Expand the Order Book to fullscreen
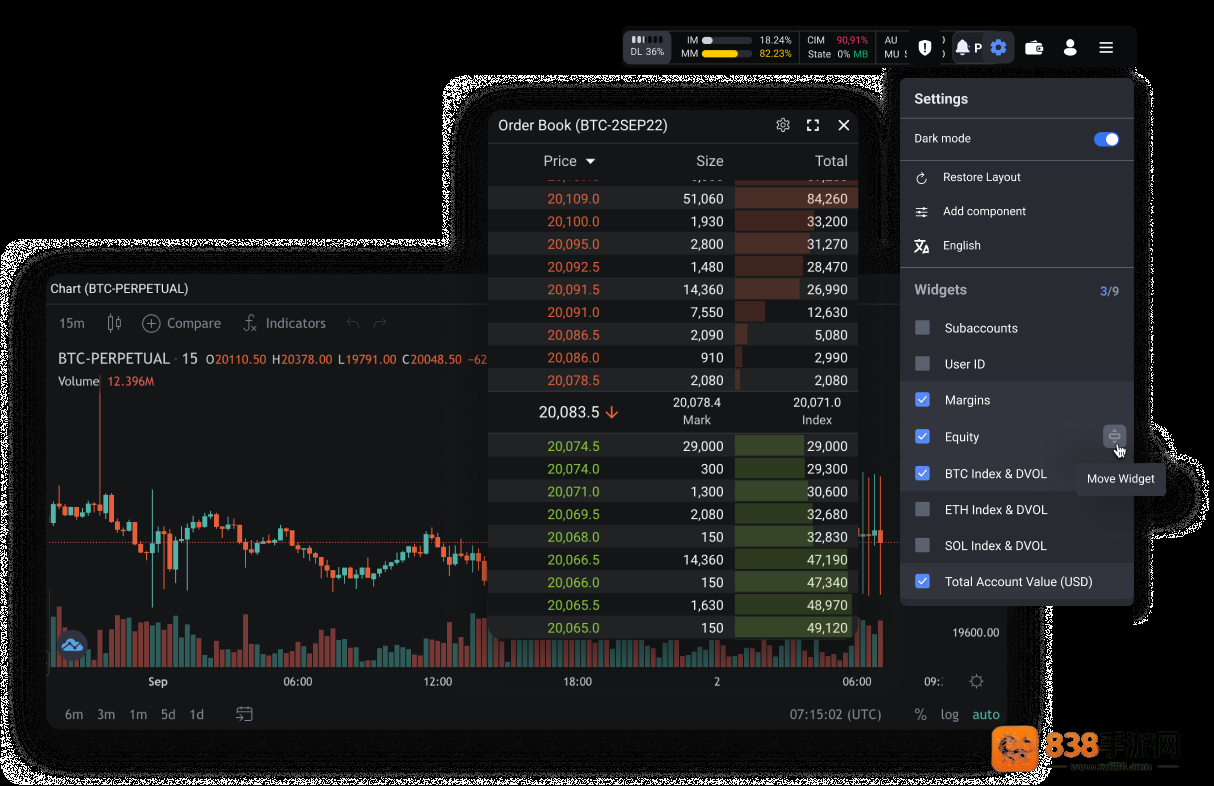 pyautogui.click(x=813, y=125)
